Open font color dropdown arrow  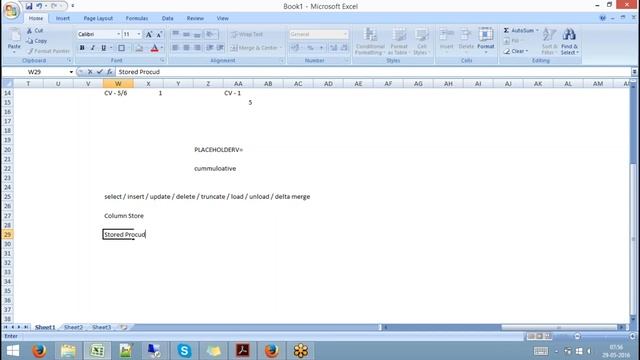pos(162,48)
